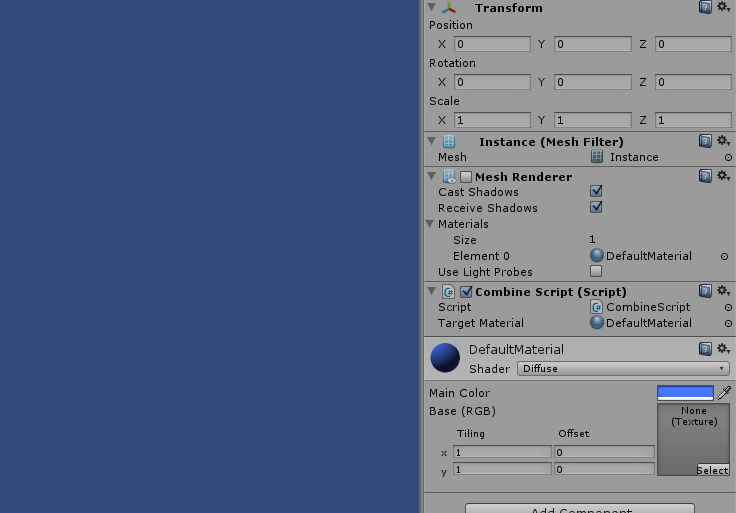This screenshot has height=513, width=736.
Task: Edit Position X field
Action: point(492,44)
